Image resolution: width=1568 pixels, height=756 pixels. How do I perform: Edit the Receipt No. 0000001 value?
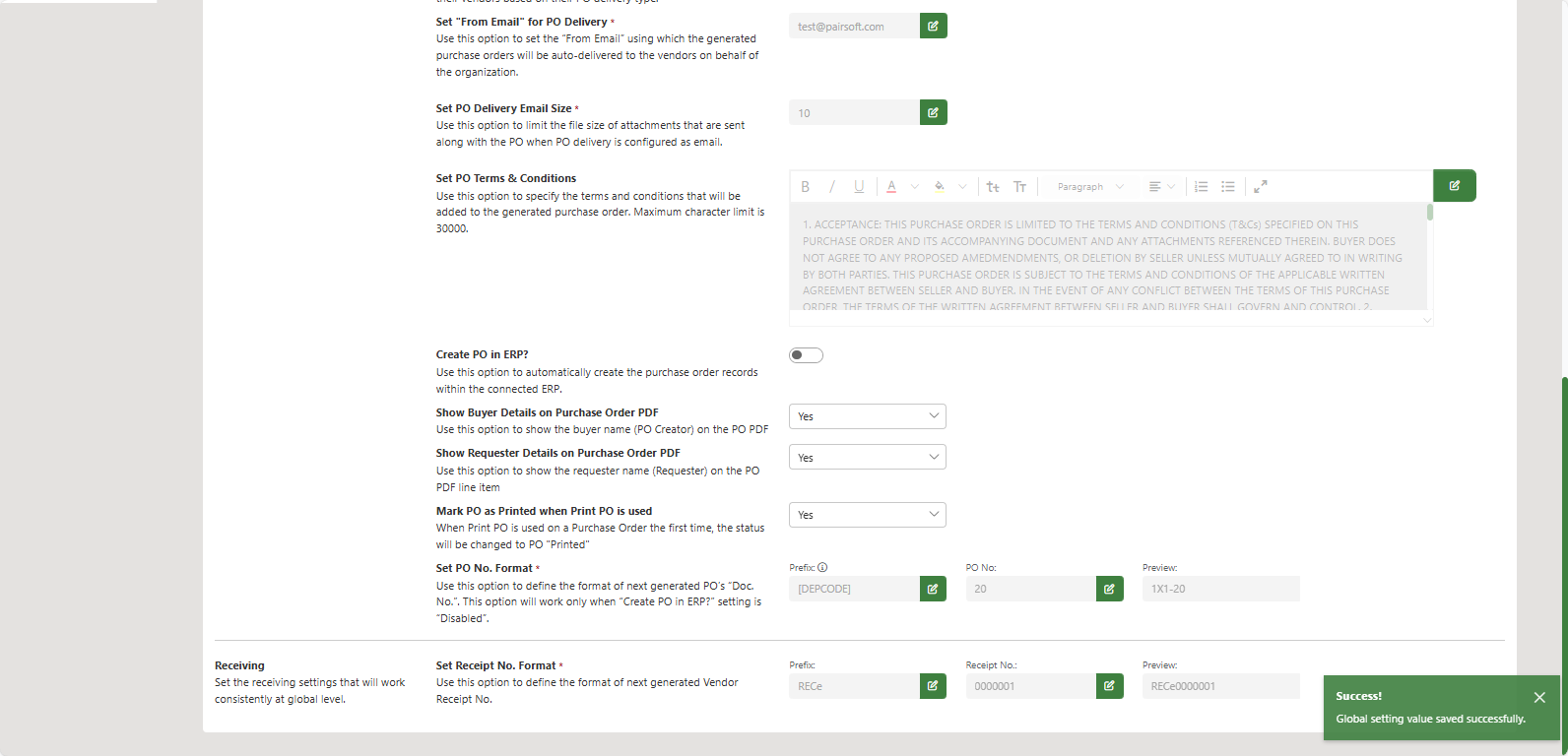[x=1109, y=686]
